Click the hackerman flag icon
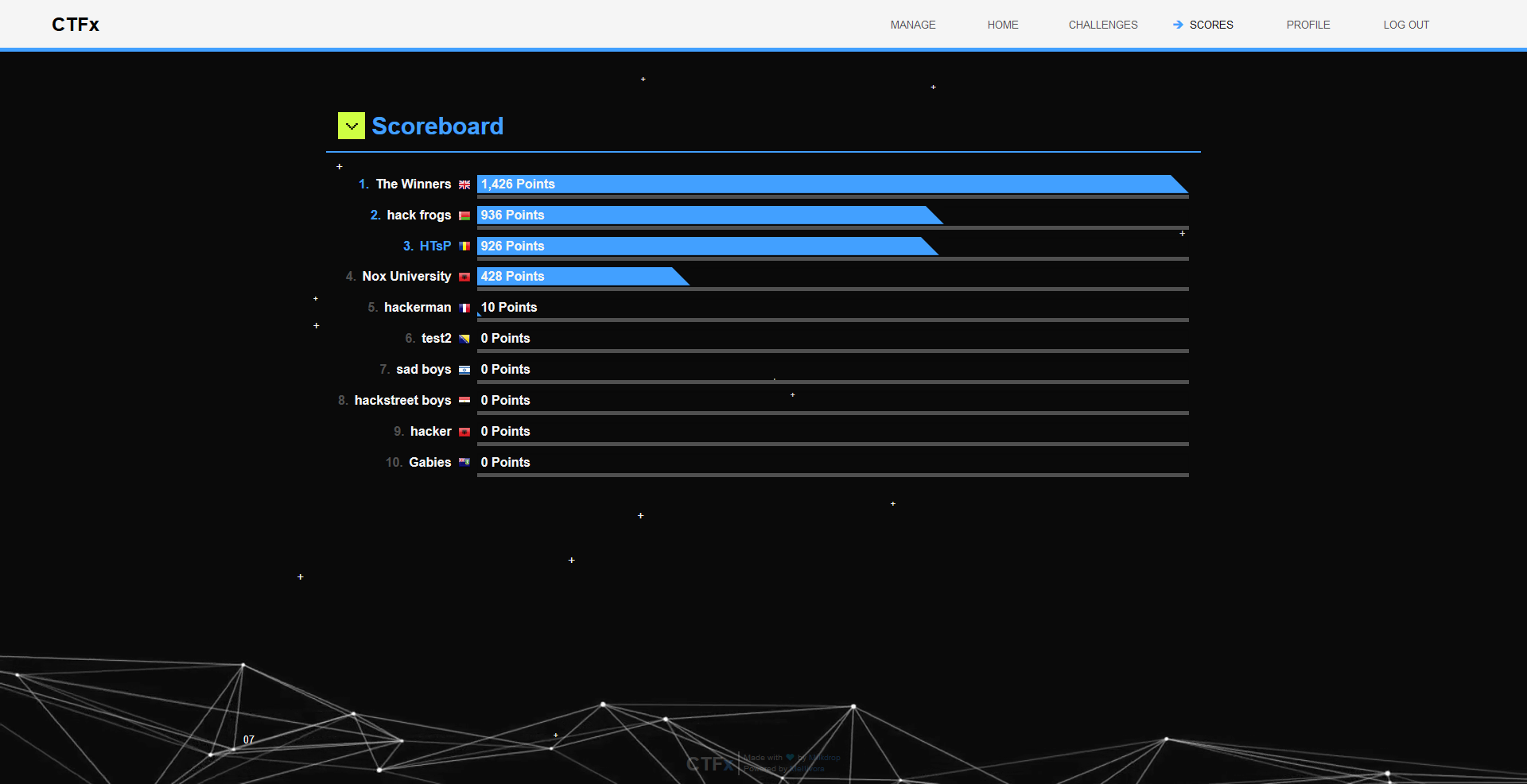1527x784 pixels. (x=464, y=308)
